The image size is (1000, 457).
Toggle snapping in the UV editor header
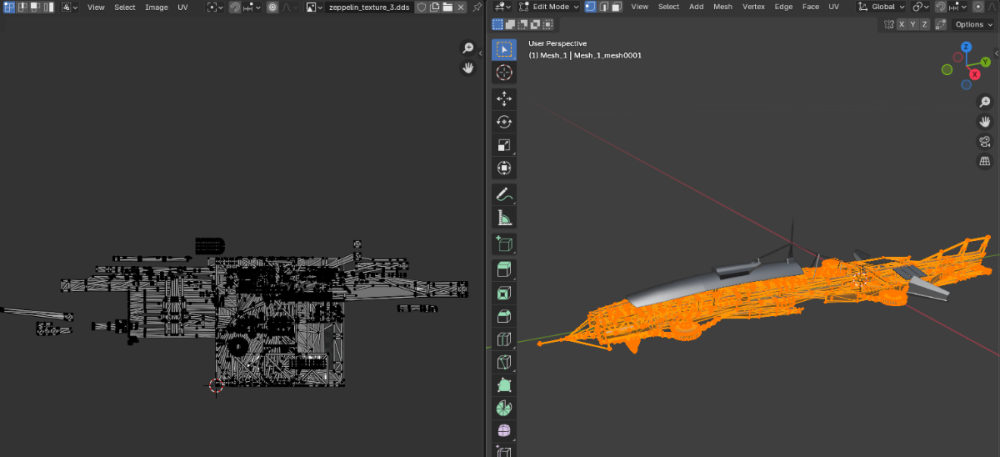click(x=235, y=7)
